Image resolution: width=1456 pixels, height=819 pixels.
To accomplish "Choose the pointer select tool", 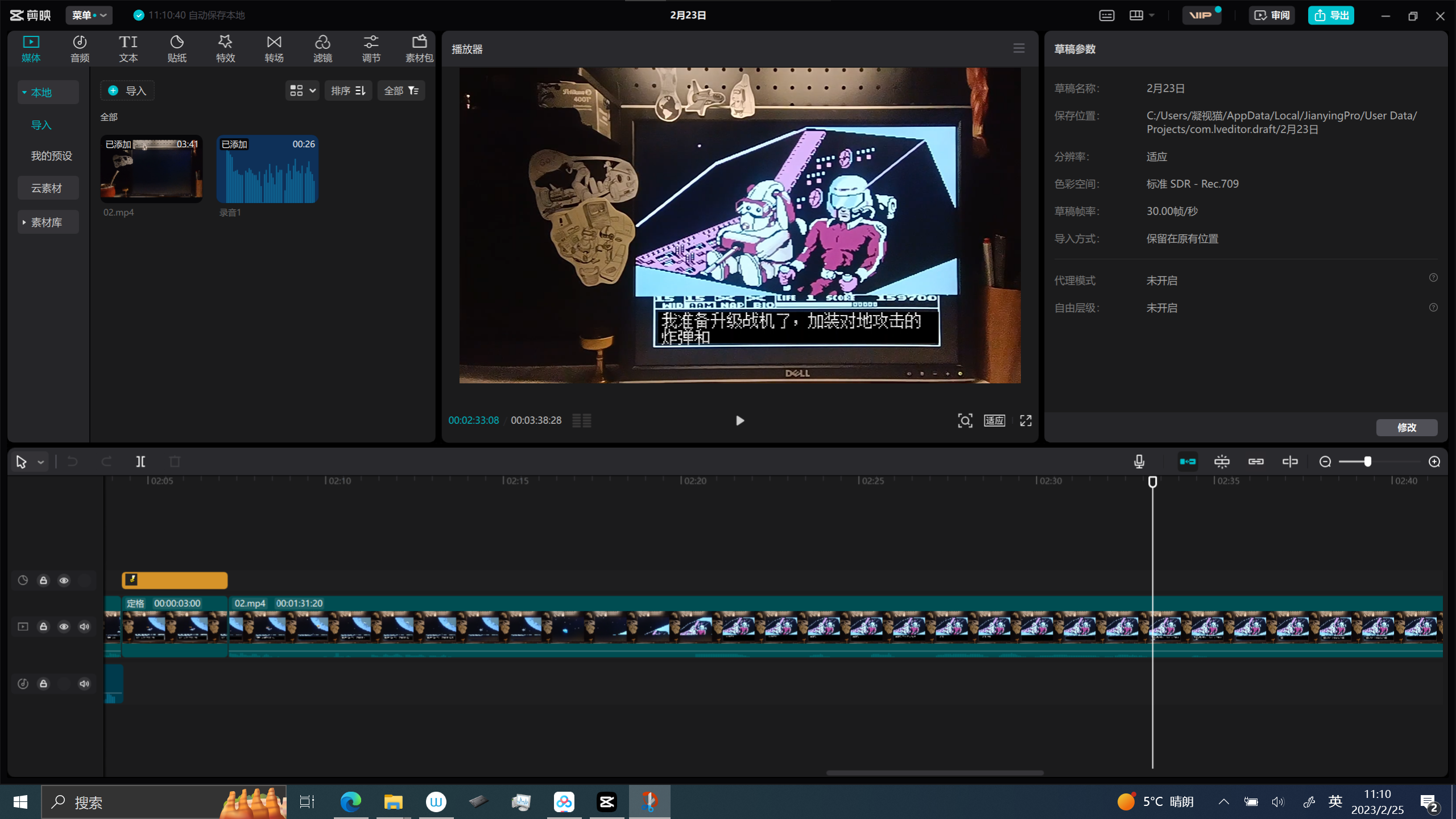I will pos(22,462).
